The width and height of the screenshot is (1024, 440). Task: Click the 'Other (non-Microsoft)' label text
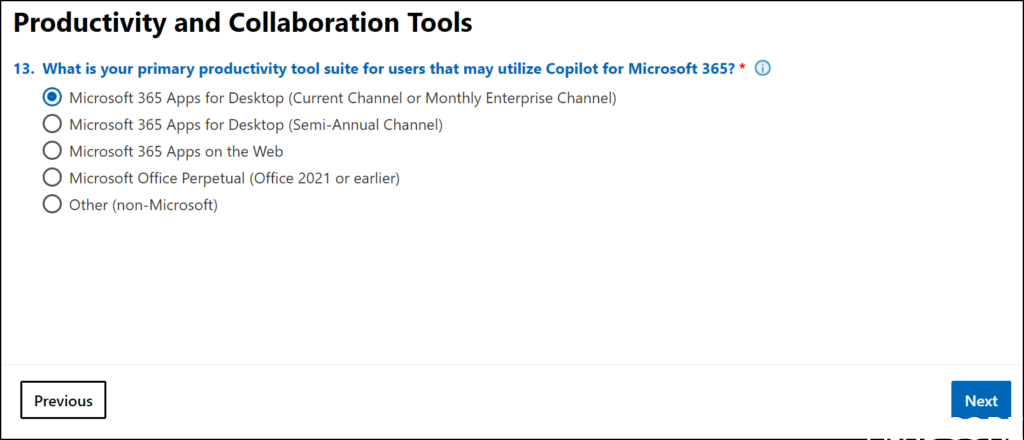point(143,205)
